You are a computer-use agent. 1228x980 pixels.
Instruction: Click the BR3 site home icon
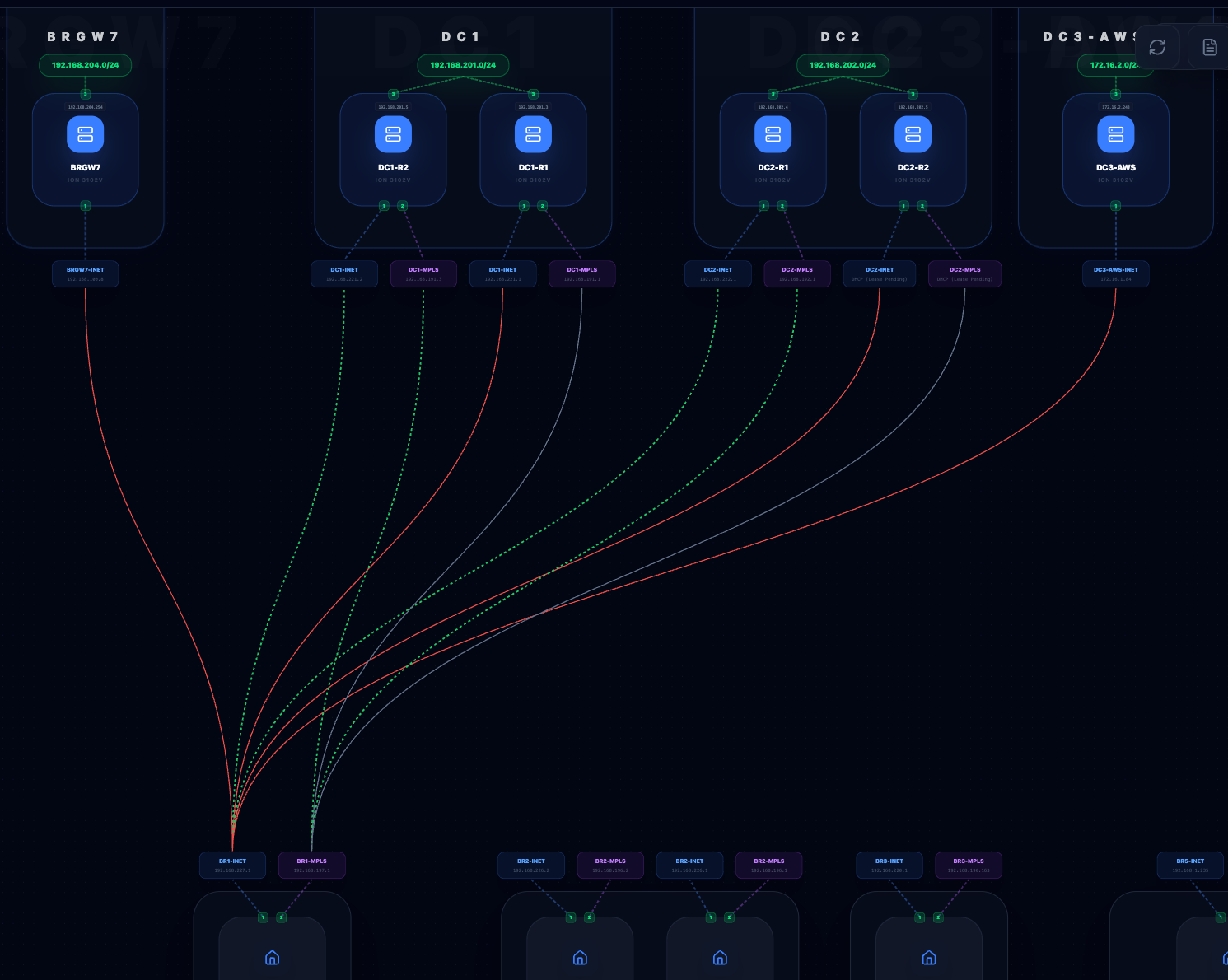928,958
